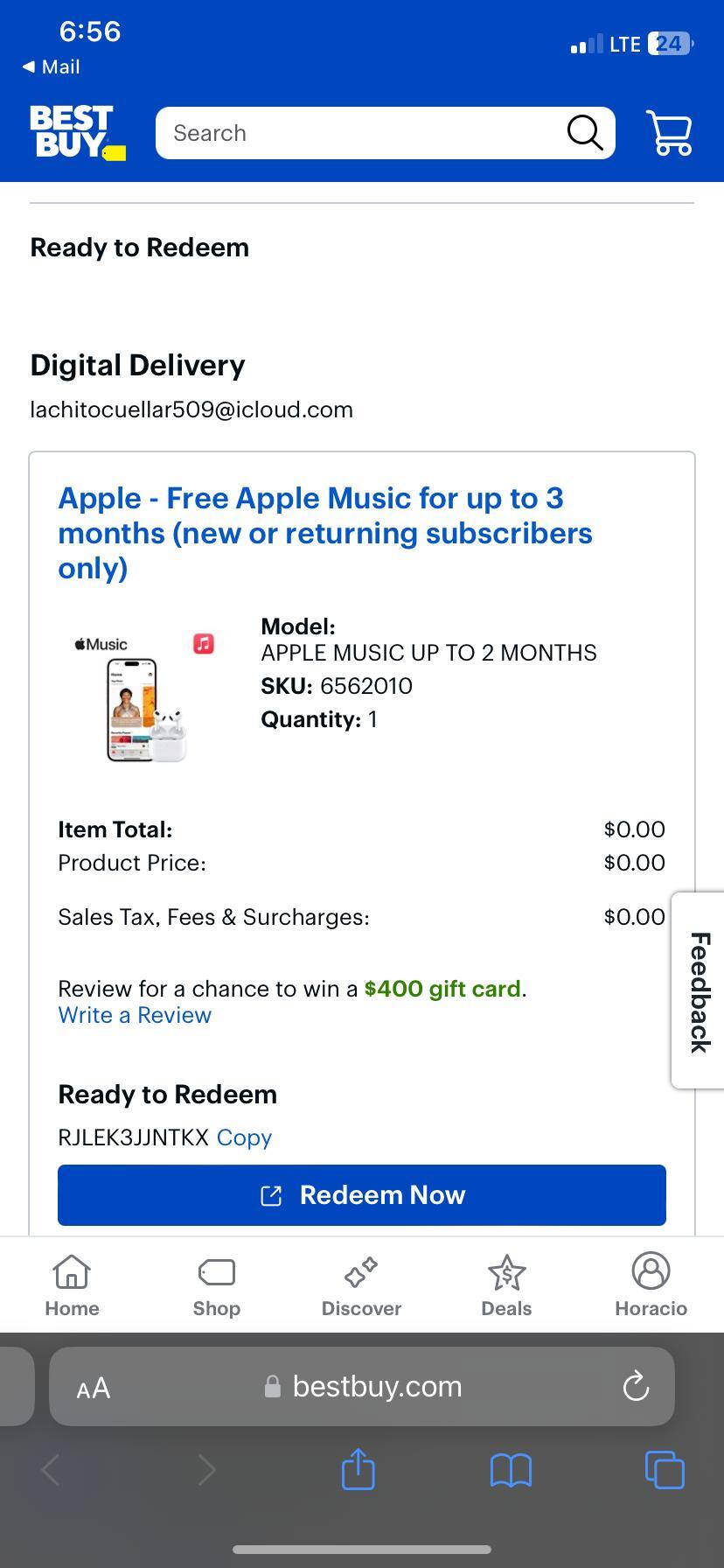
Task: Tap the search magnifier icon
Action: point(583,133)
